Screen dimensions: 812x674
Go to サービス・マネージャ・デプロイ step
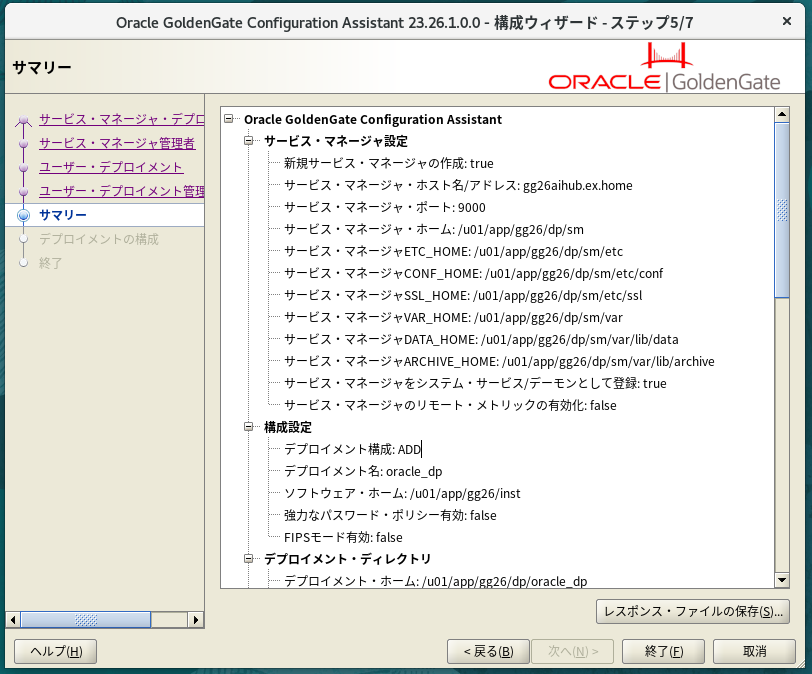tap(121, 120)
